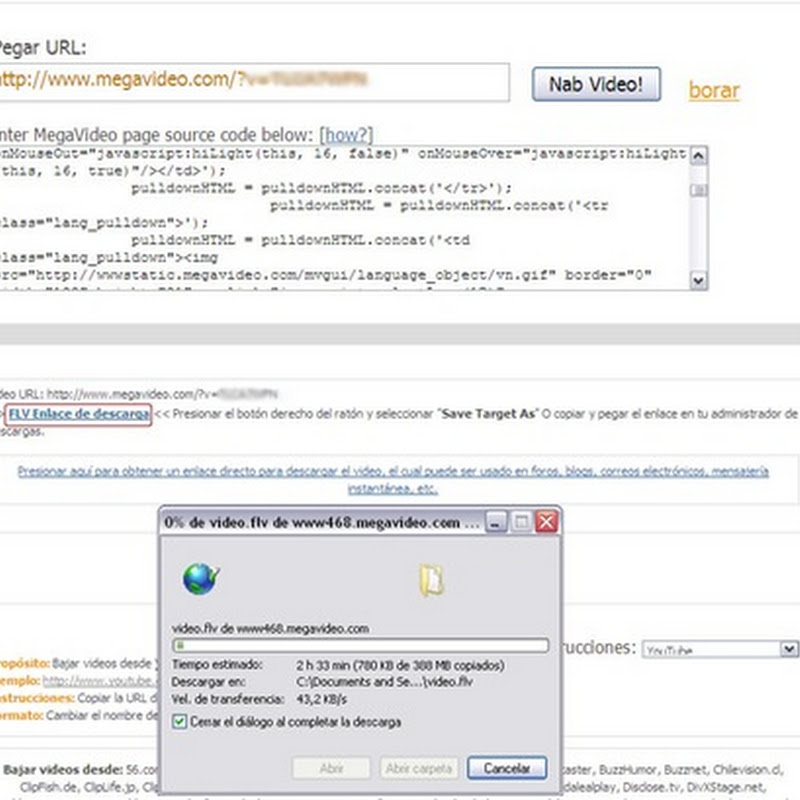Open the direct download link text 'Presionar aquí'
800x800 pixels.
click(393, 480)
